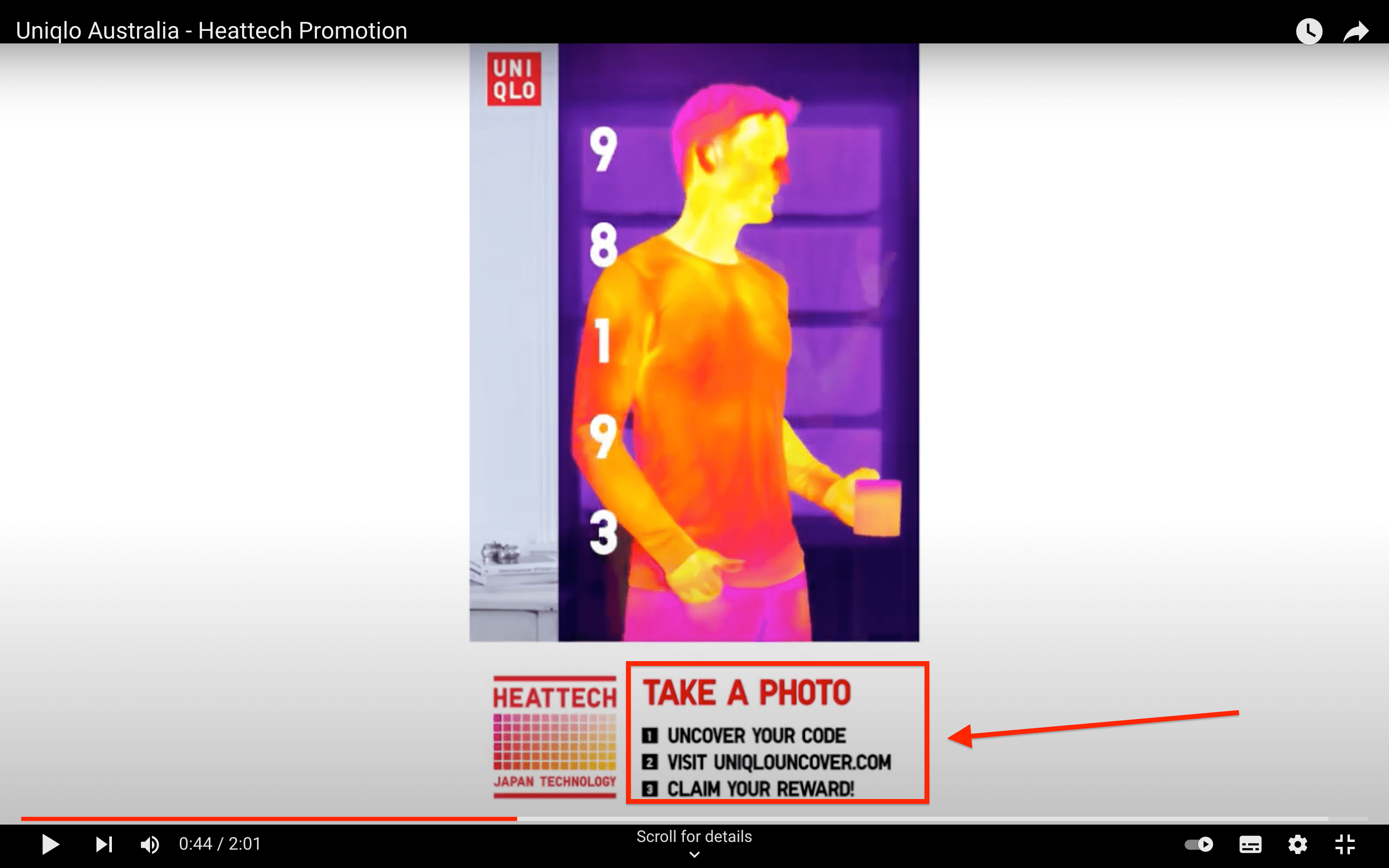Image resolution: width=1389 pixels, height=868 pixels.
Task: Share the video with arrow icon
Action: [1356, 31]
